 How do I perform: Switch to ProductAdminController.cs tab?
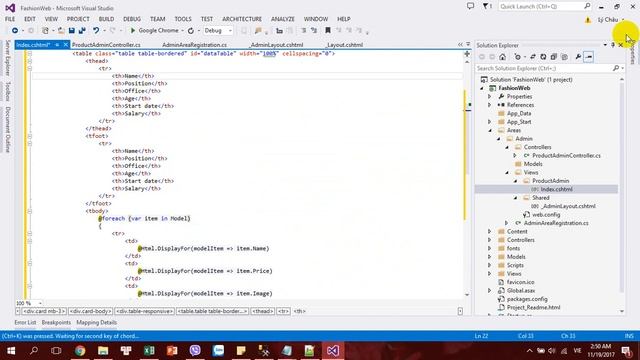[x=106, y=45]
